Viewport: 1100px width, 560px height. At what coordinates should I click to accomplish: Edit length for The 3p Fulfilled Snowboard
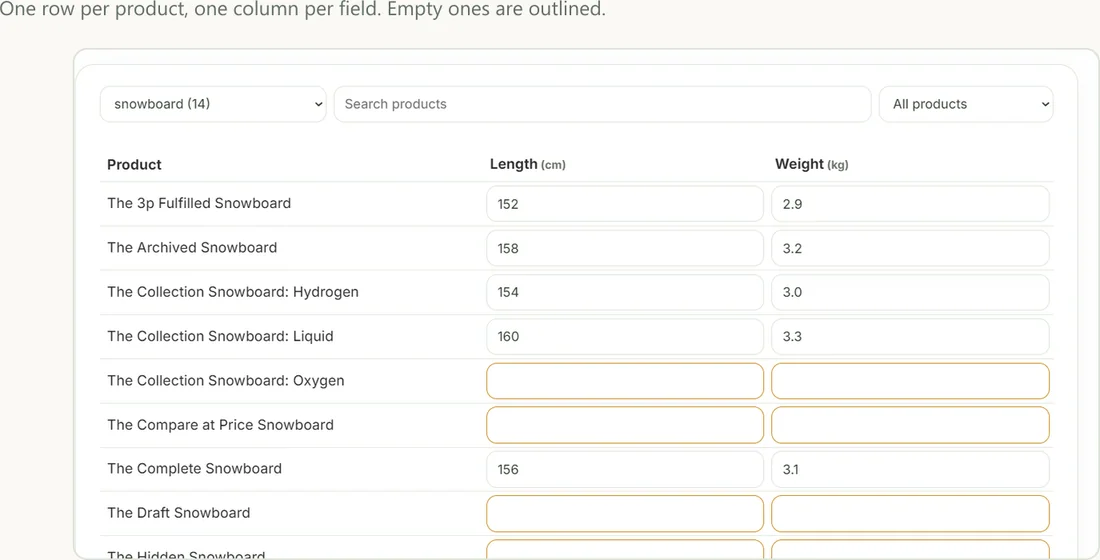pos(625,204)
